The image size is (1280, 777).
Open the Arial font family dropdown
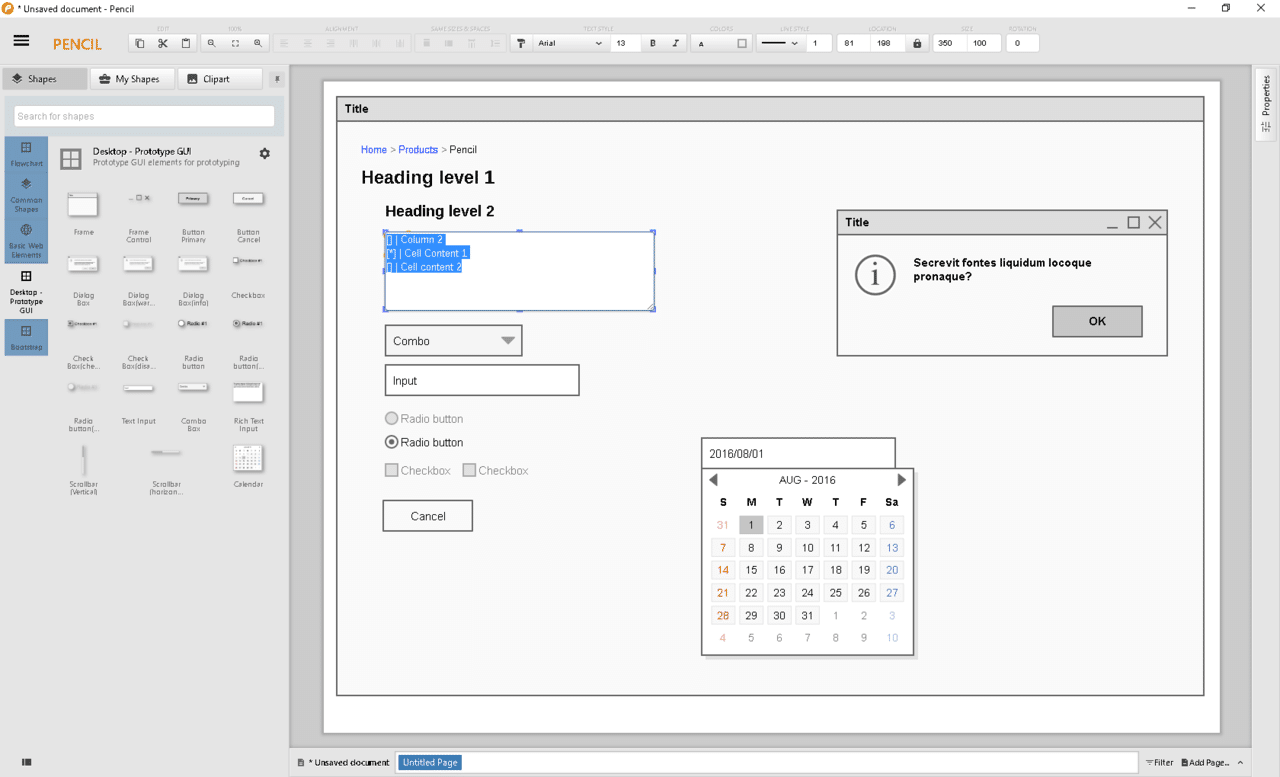tap(570, 43)
